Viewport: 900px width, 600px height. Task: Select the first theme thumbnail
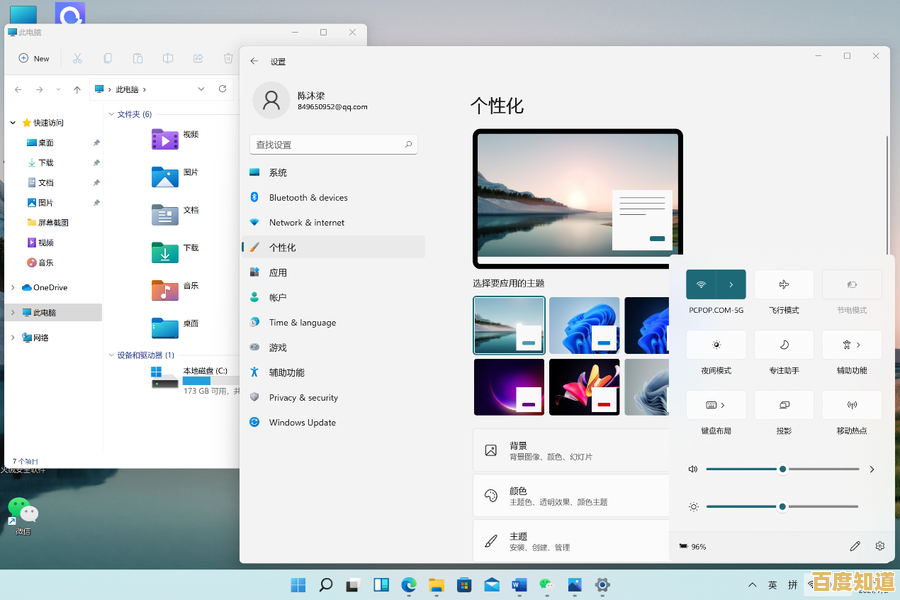pos(509,325)
